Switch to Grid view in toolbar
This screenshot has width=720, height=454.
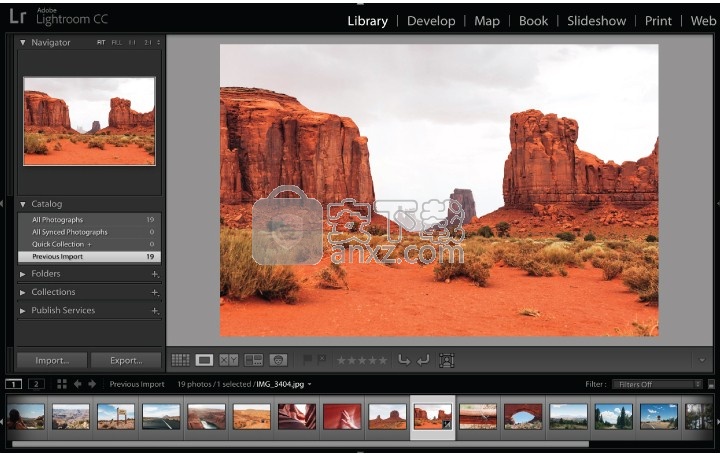pyautogui.click(x=180, y=360)
